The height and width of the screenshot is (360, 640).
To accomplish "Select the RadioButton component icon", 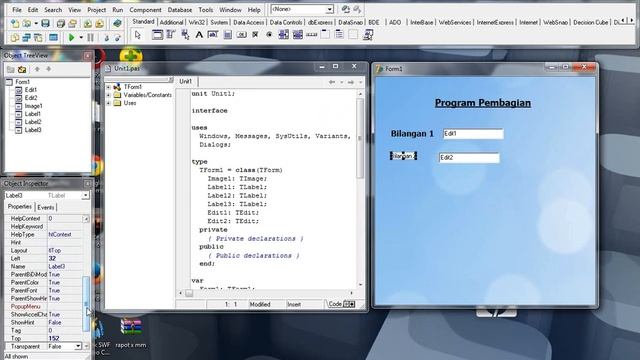I will tap(269, 35).
